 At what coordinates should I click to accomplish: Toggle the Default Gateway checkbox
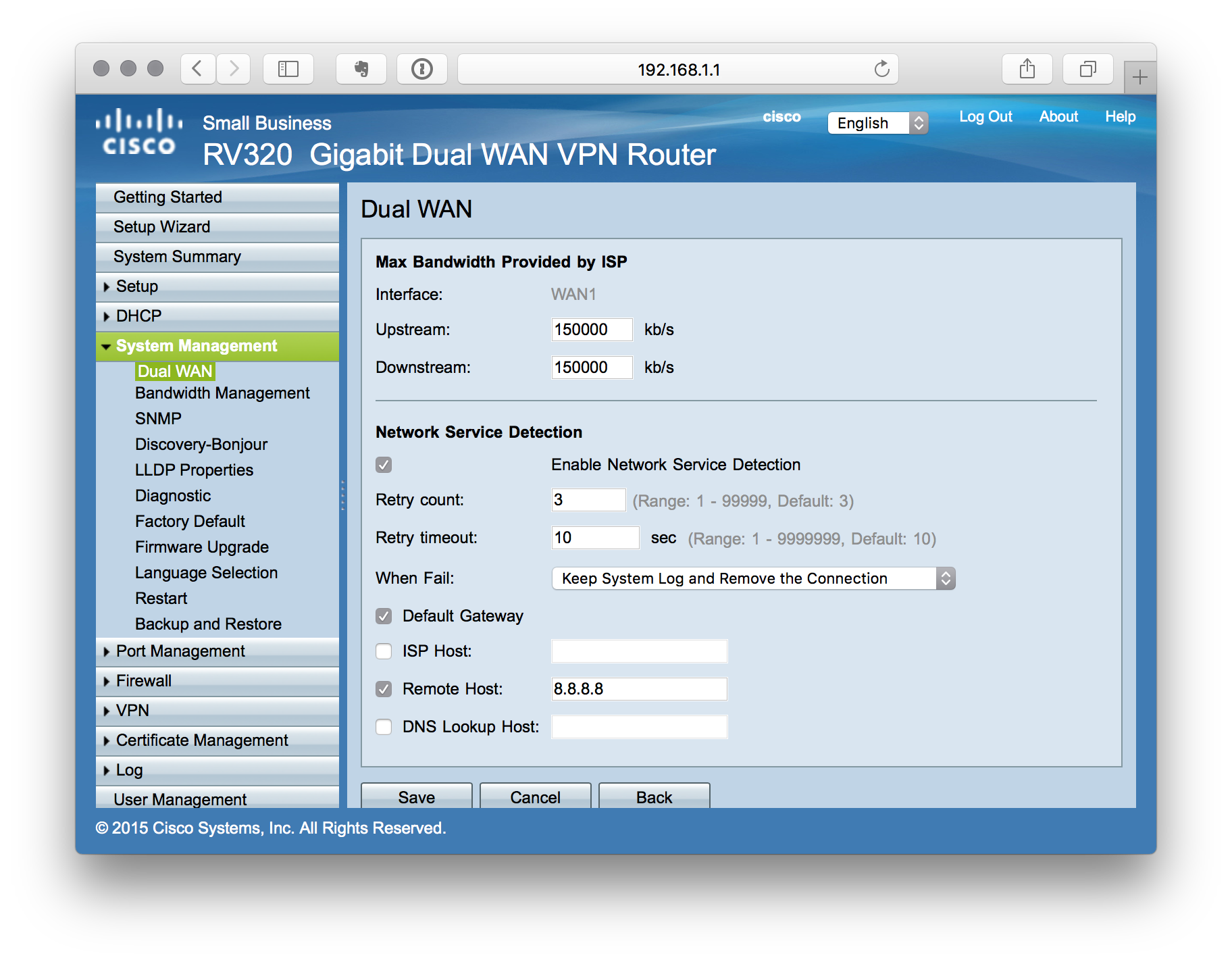click(384, 616)
